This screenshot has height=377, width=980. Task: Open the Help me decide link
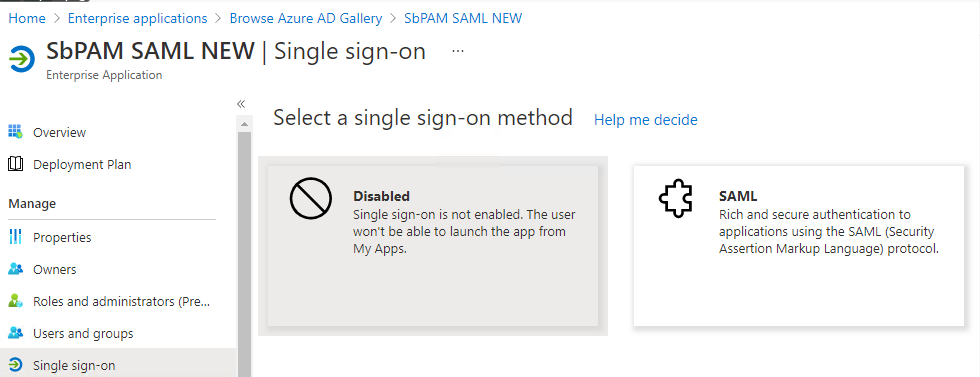pyautogui.click(x=646, y=119)
